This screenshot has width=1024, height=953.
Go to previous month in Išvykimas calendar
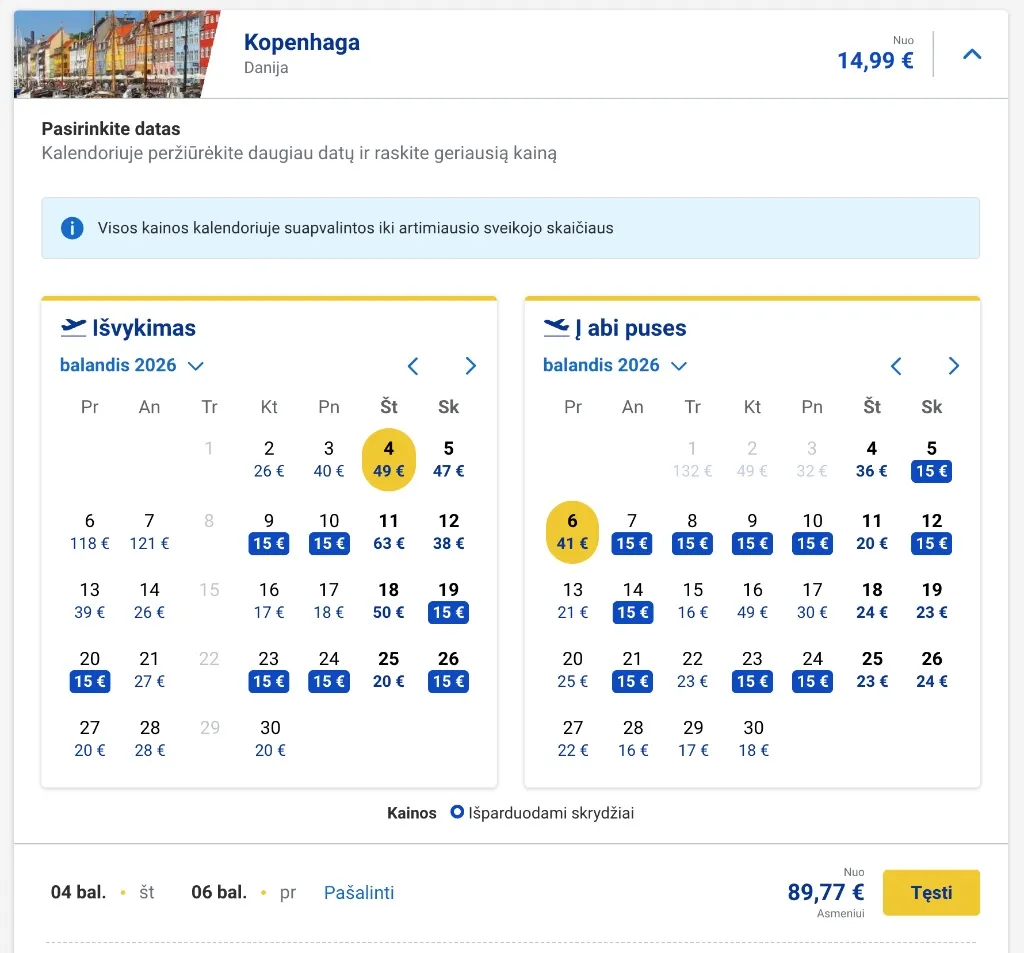click(x=413, y=366)
